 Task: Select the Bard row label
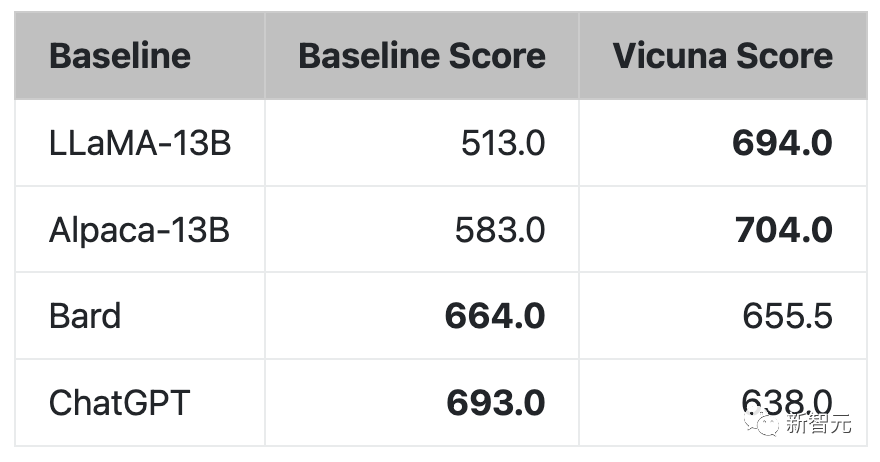pos(85,315)
